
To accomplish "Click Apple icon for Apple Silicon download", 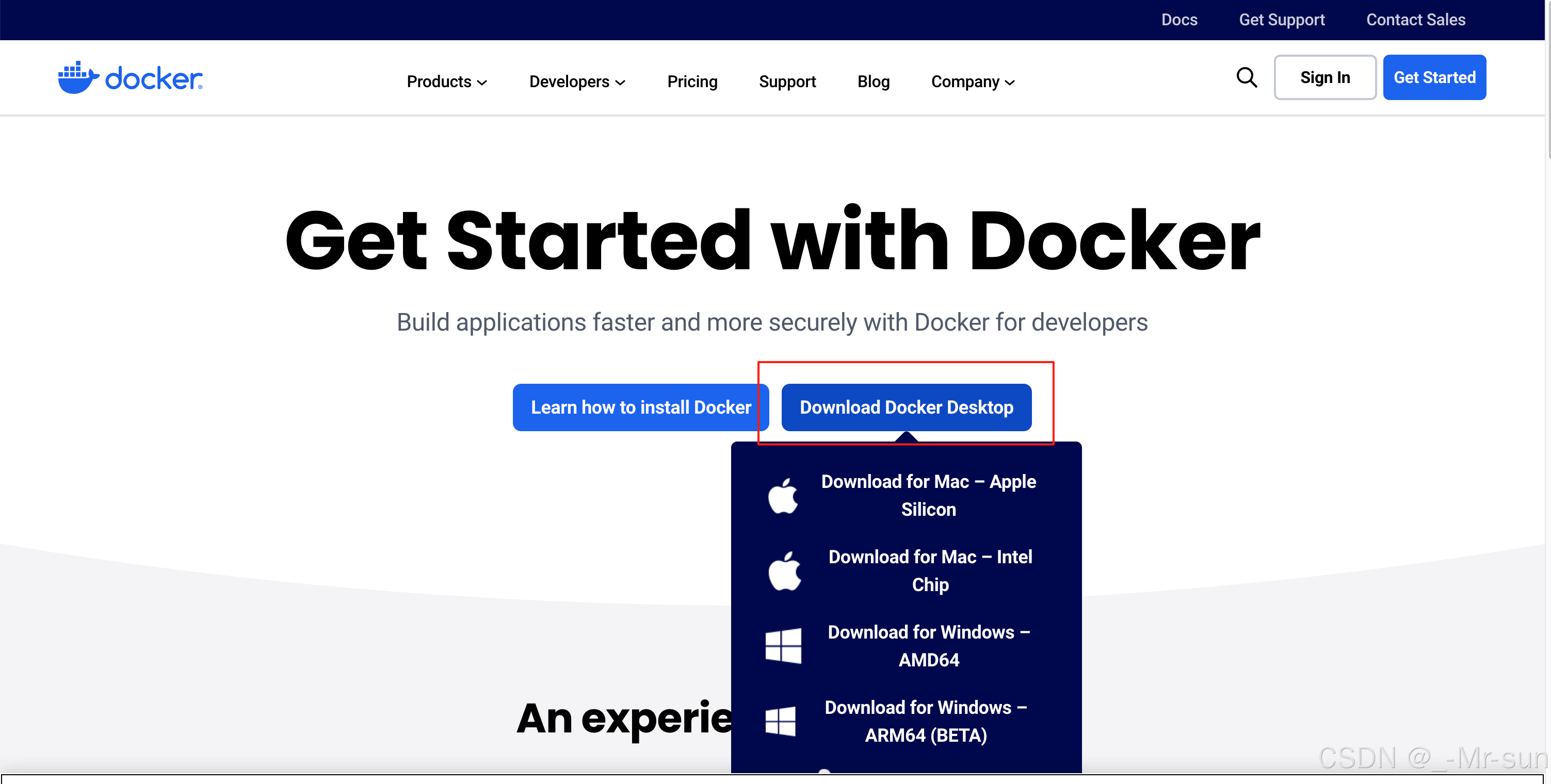I will pos(783,496).
